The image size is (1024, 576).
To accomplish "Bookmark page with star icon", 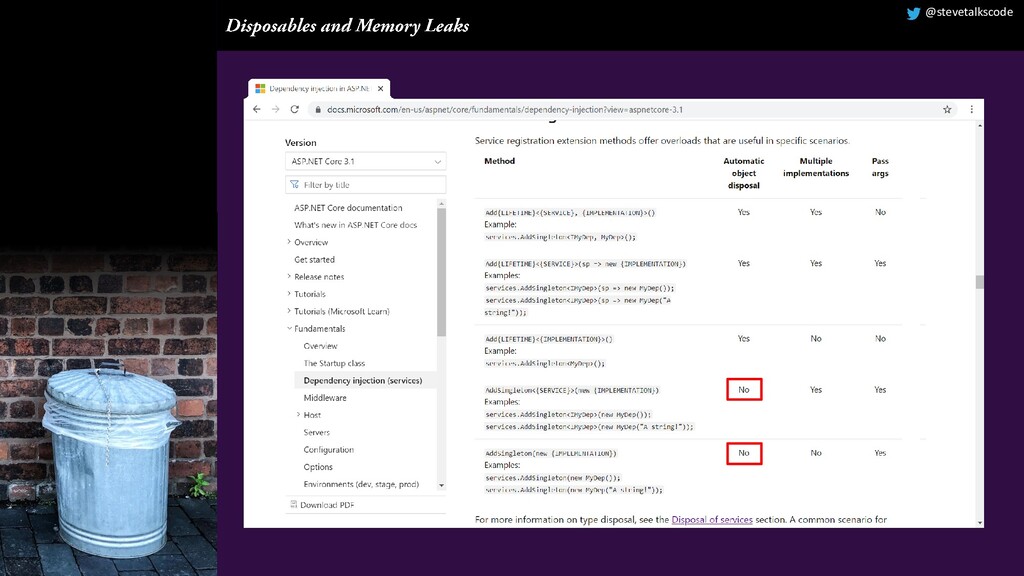I will 947,110.
